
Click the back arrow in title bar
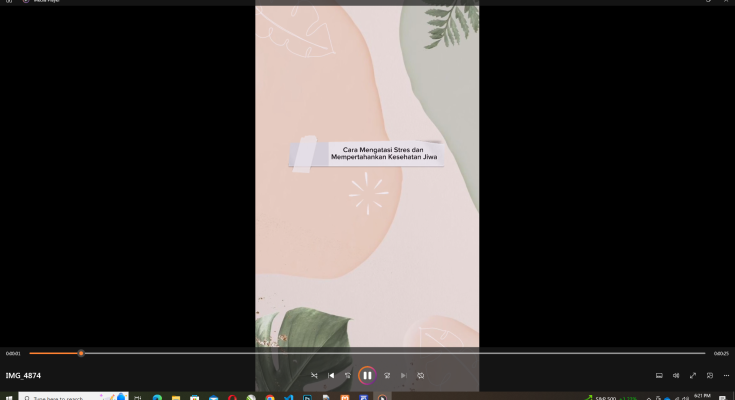coord(9,1)
